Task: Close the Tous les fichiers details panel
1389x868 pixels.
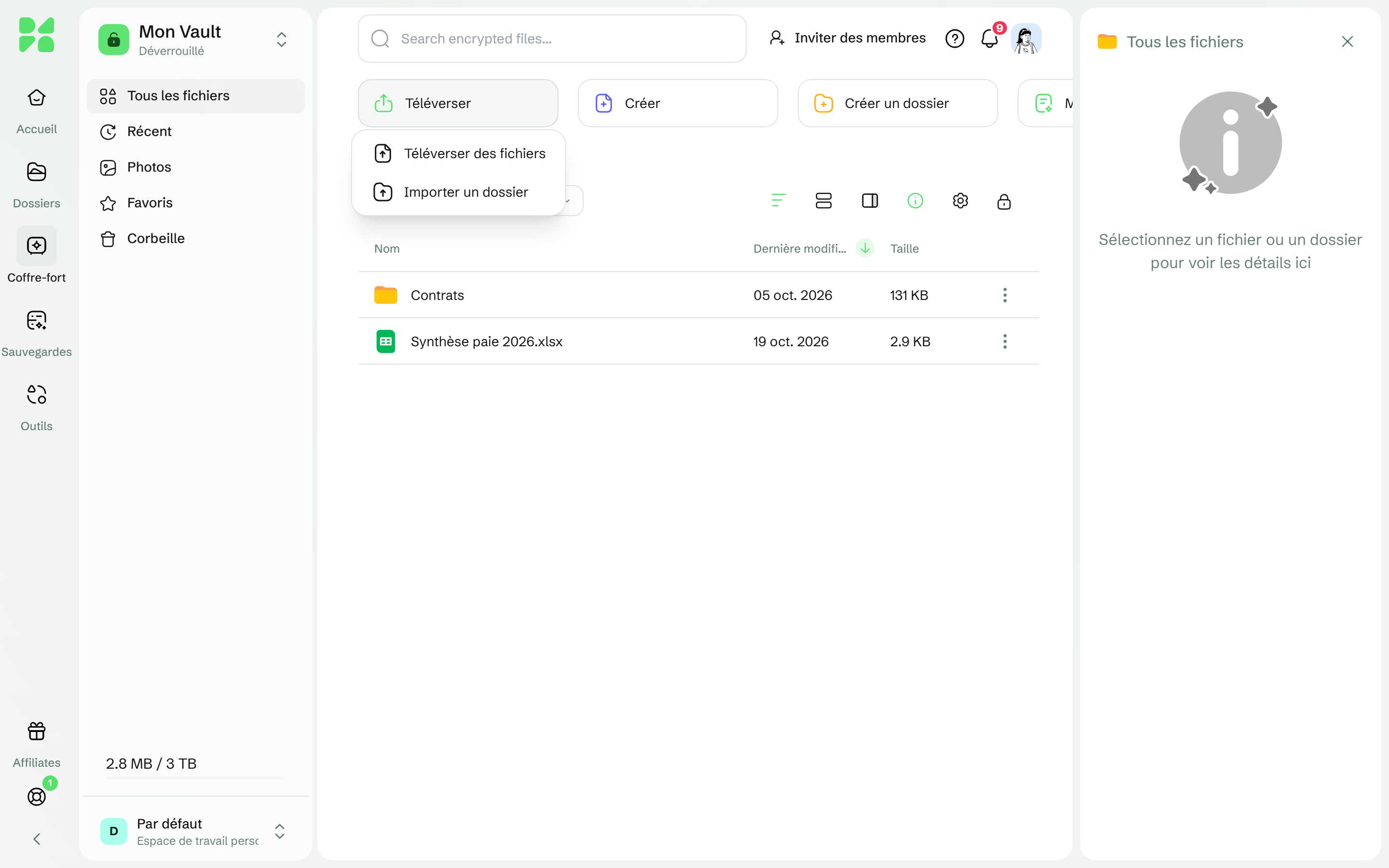Action: [1347, 41]
